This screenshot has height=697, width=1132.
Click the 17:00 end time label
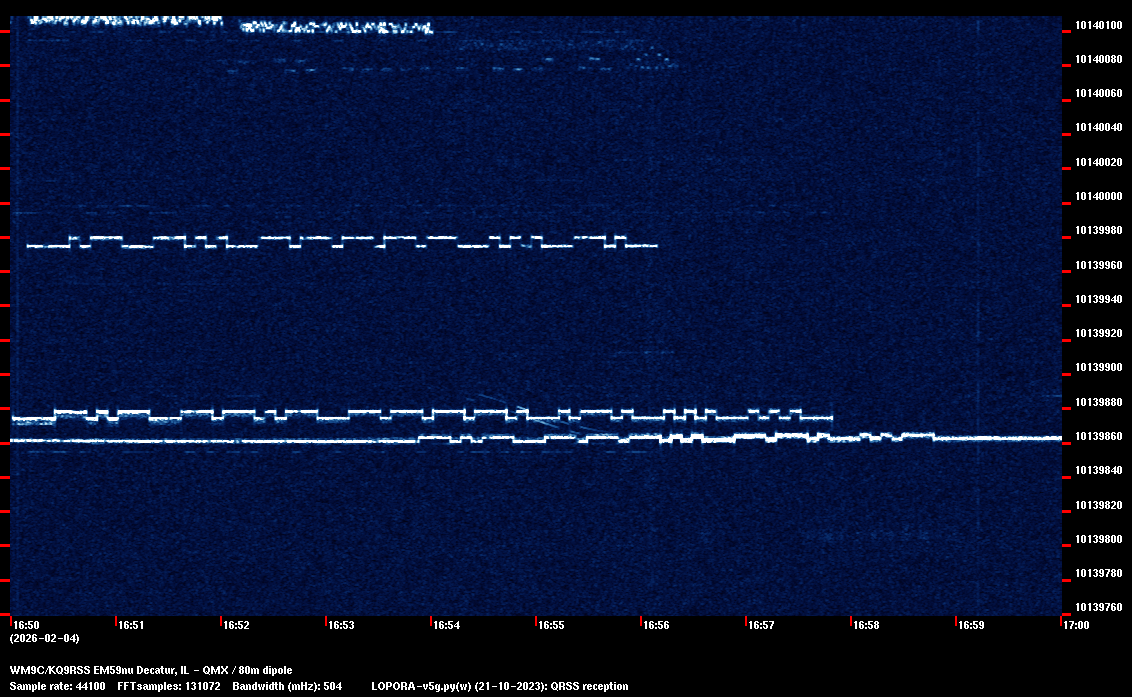point(1076,625)
